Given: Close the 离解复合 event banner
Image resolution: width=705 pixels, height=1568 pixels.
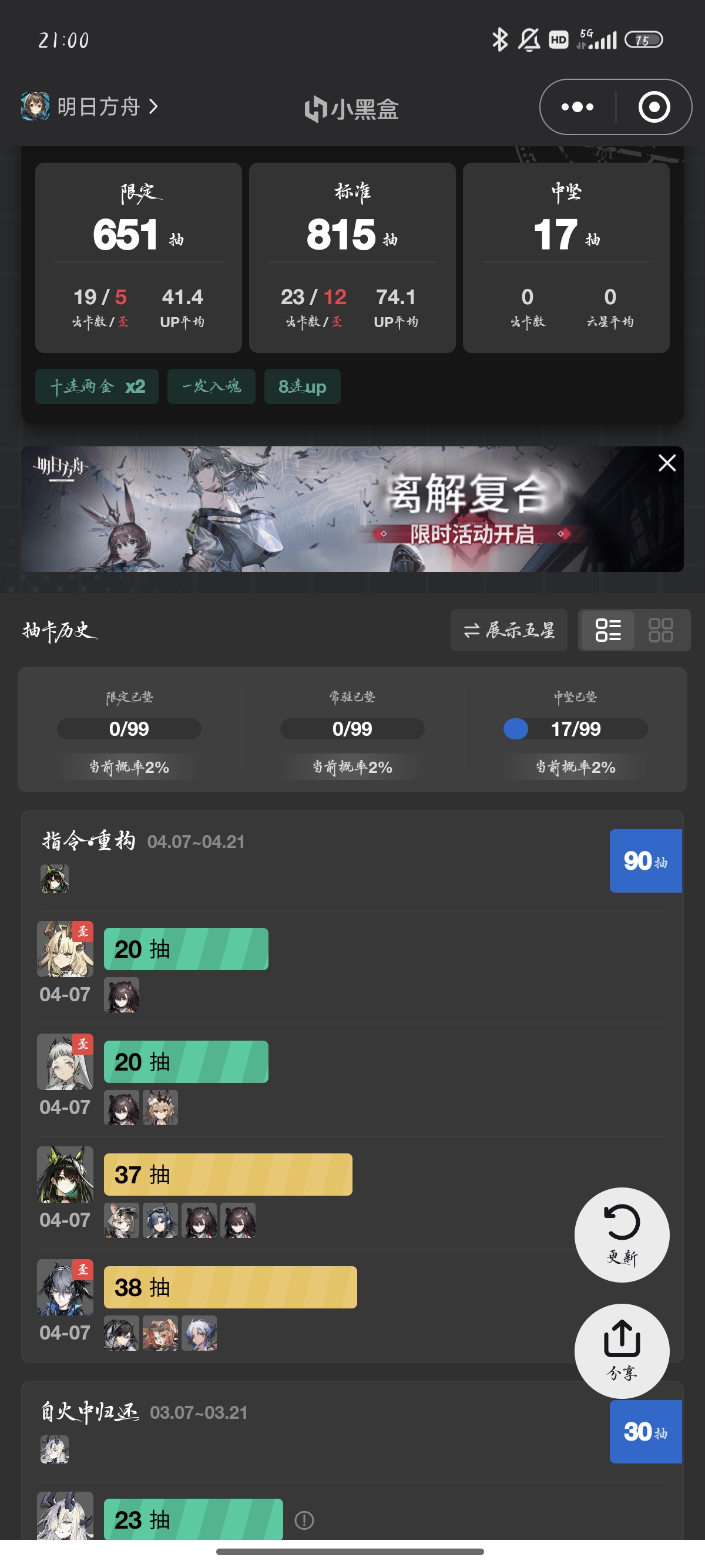Looking at the screenshot, I should tap(667, 463).
